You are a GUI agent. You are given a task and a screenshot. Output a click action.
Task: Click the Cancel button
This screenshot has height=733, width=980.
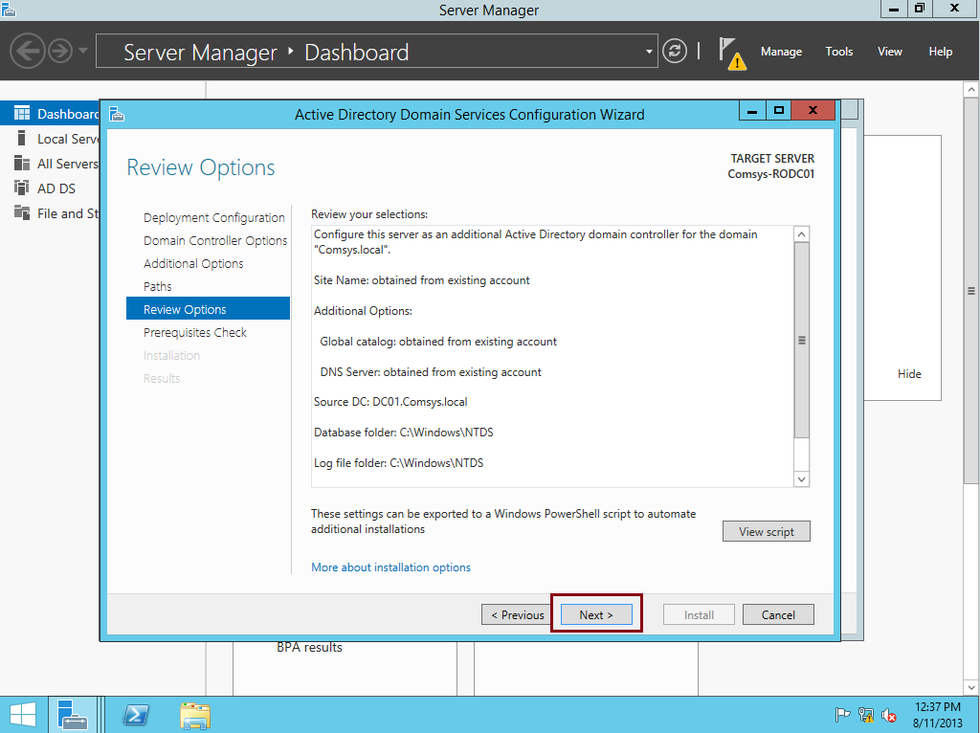point(778,615)
